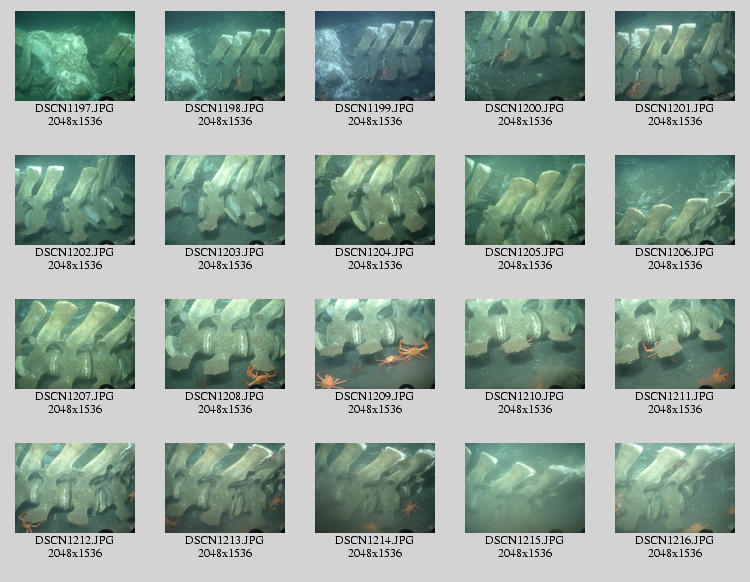750x582 pixels.
Task: Click the DSCN1213.JPG filename text
Action: [x=225, y=540]
